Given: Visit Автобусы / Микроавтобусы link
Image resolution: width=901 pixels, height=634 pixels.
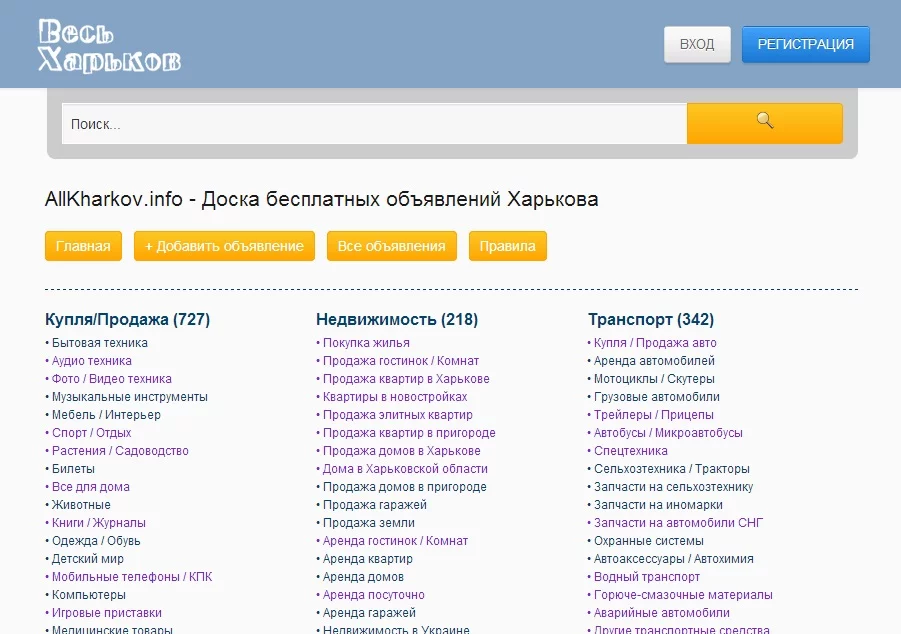Looking at the screenshot, I should click(668, 433).
